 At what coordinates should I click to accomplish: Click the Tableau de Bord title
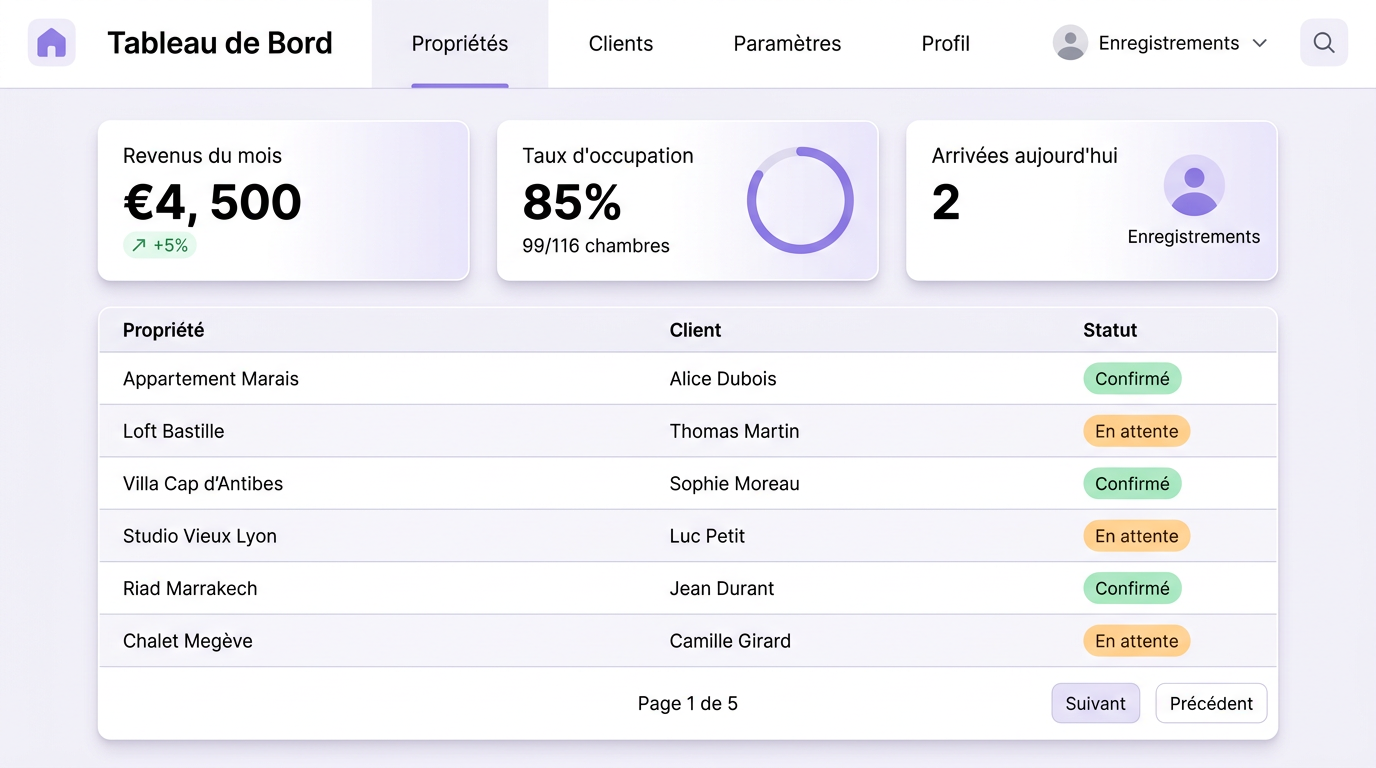pyautogui.click(x=220, y=43)
